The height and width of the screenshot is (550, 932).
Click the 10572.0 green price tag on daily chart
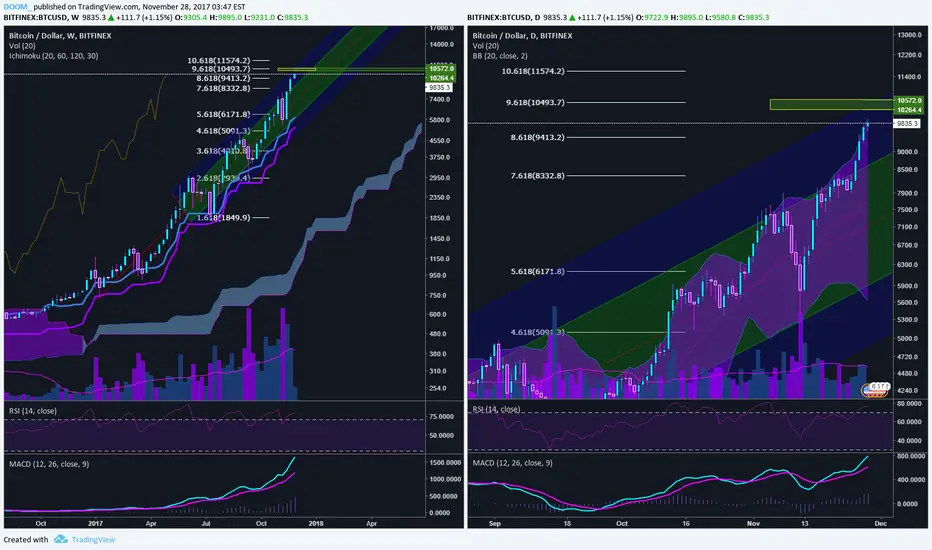pyautogui.click(x=909, y=100)
